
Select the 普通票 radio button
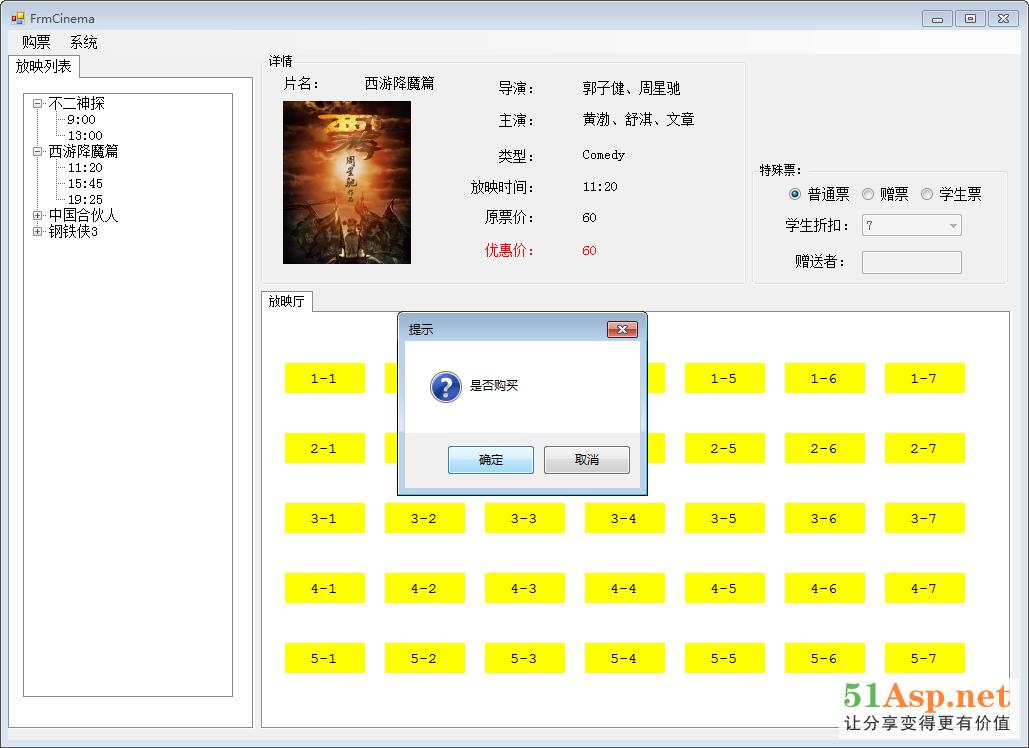pyautogui.click(x=795, y=194)
